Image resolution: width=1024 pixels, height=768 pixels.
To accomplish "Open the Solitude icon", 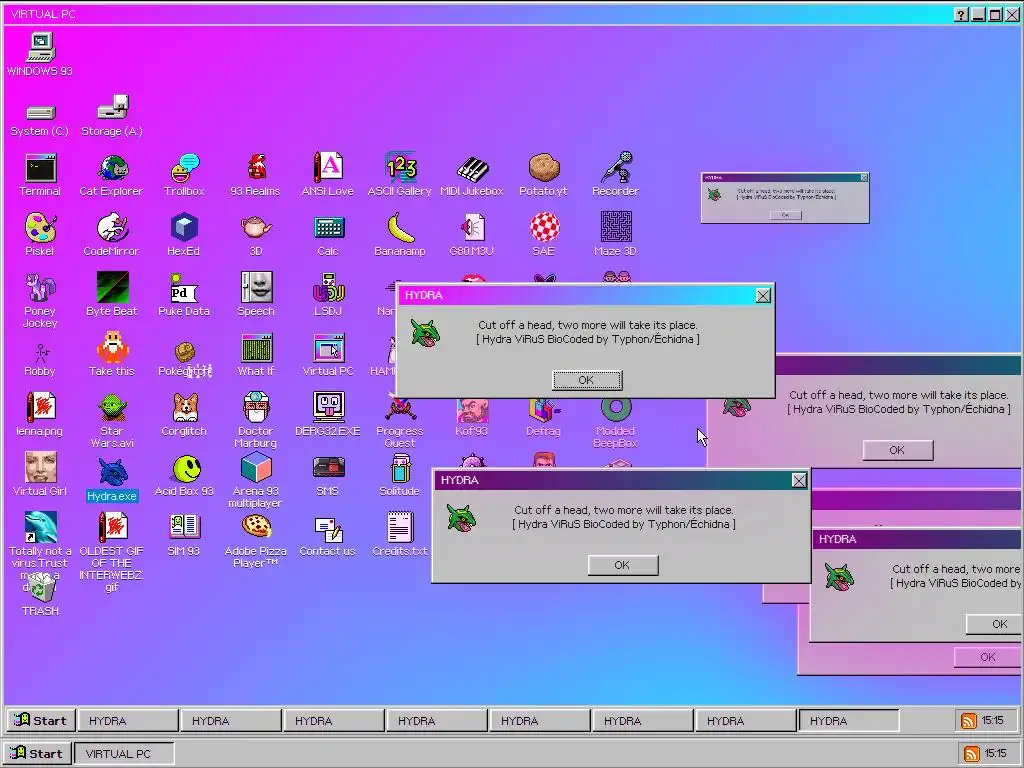I will tap(400, 468).
